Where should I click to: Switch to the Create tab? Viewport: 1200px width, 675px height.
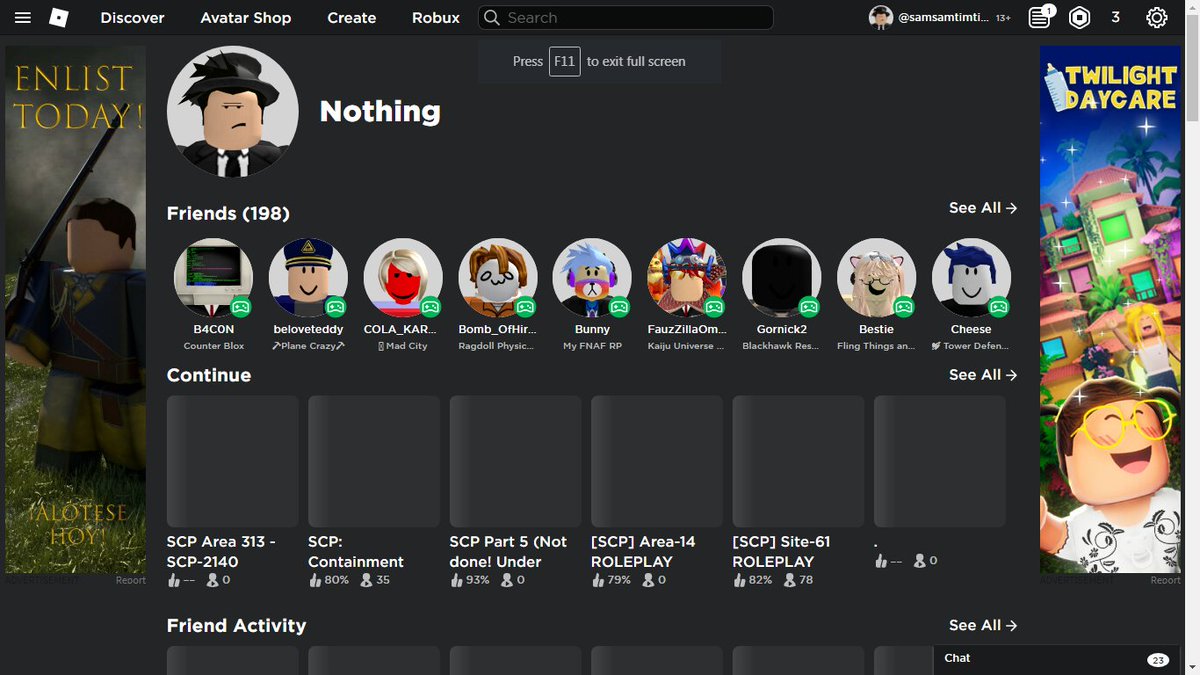coord(351,17)
